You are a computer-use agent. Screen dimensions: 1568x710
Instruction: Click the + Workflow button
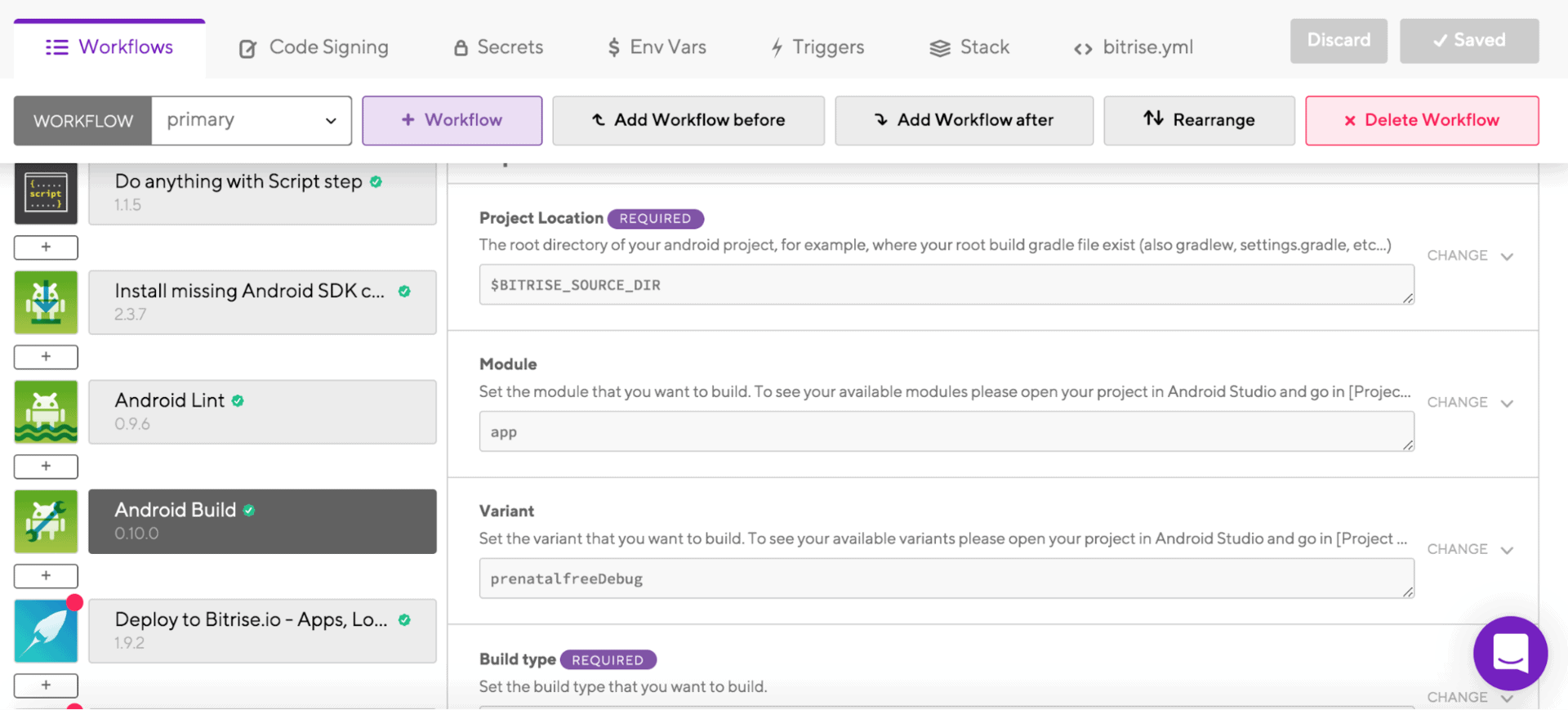tap(452, 121)
